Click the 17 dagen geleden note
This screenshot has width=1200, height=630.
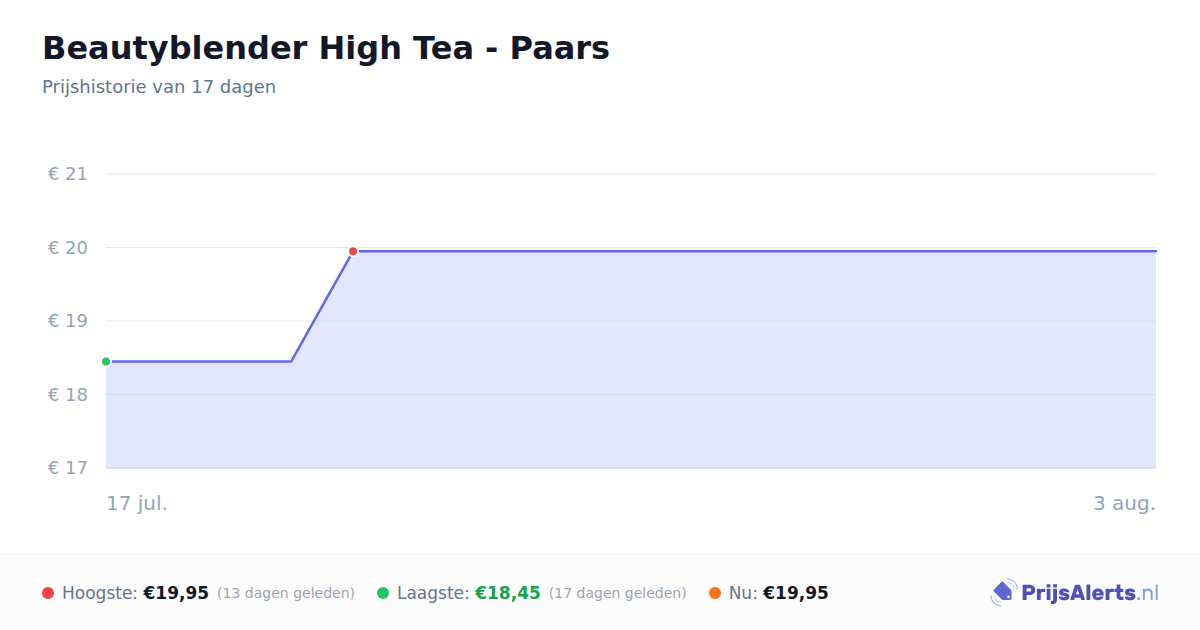click(618, 593)
